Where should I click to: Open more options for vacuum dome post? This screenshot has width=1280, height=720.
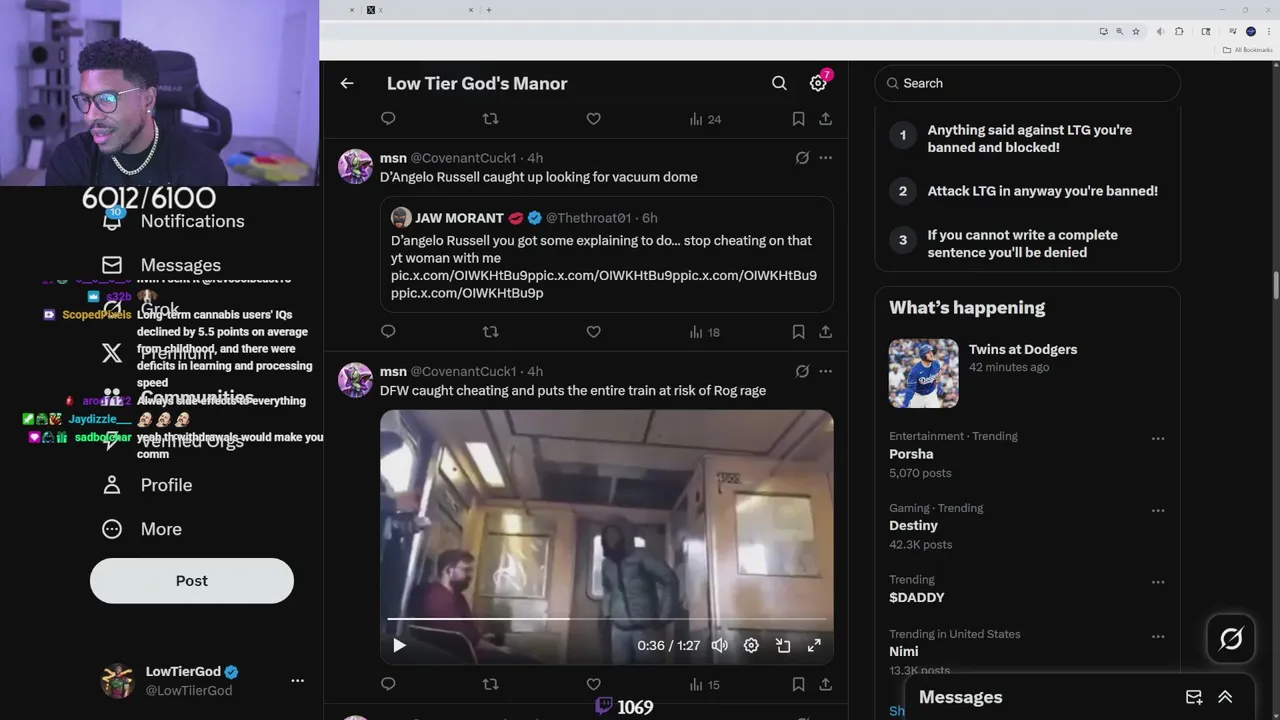[x=825, y=158]
